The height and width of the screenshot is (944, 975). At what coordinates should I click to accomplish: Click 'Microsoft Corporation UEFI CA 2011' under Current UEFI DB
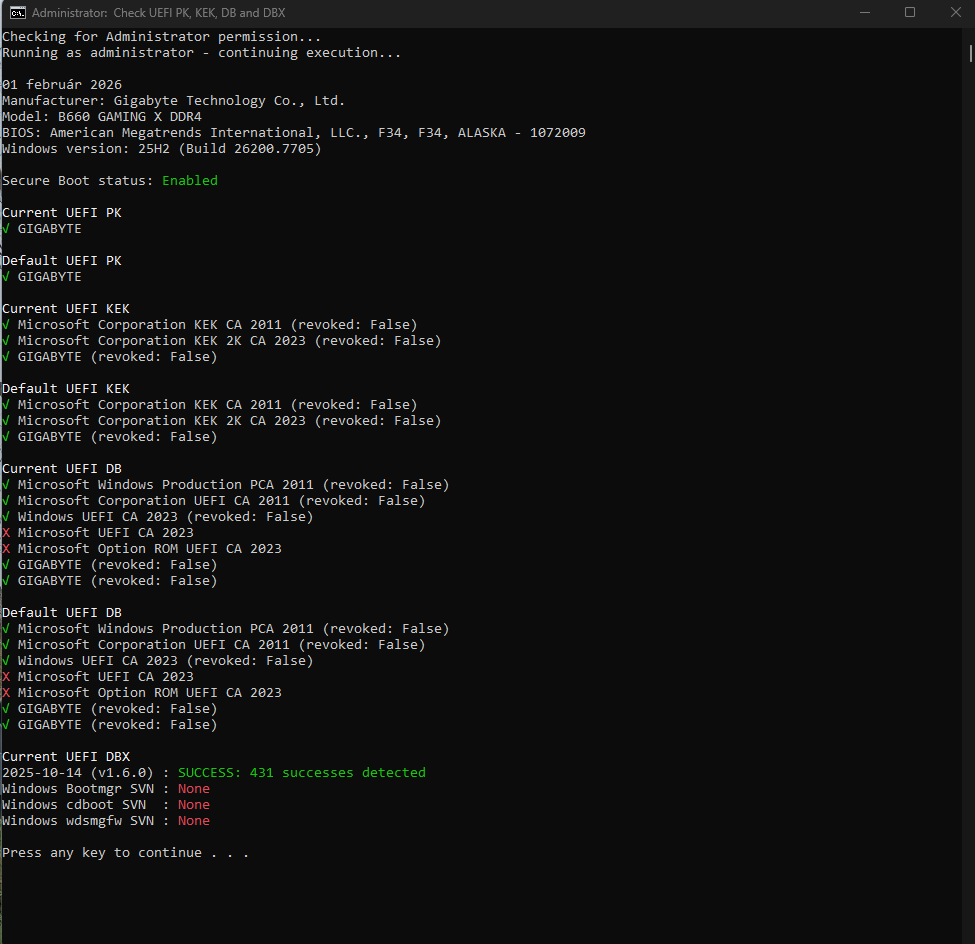pos(154,501)
